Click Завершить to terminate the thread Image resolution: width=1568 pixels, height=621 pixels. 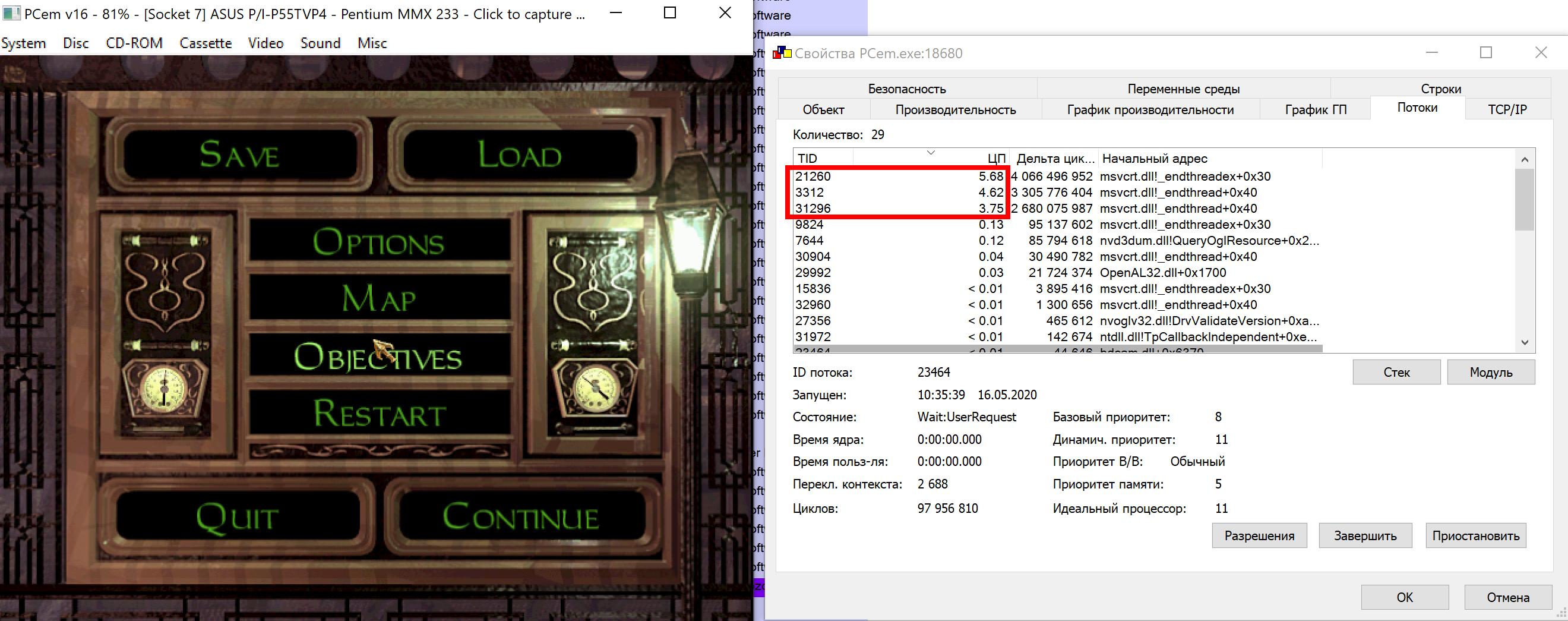(x=1365, y=535)
